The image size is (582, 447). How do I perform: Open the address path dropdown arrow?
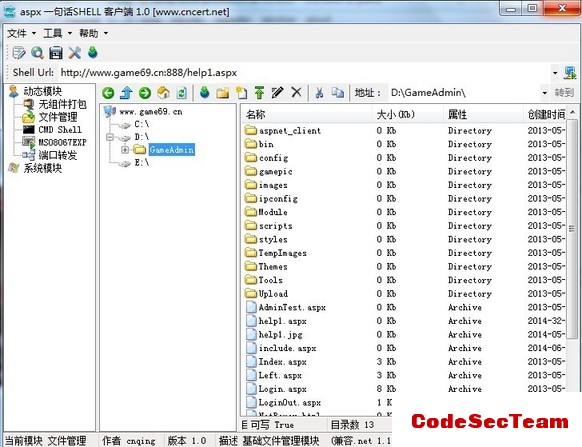545,93
